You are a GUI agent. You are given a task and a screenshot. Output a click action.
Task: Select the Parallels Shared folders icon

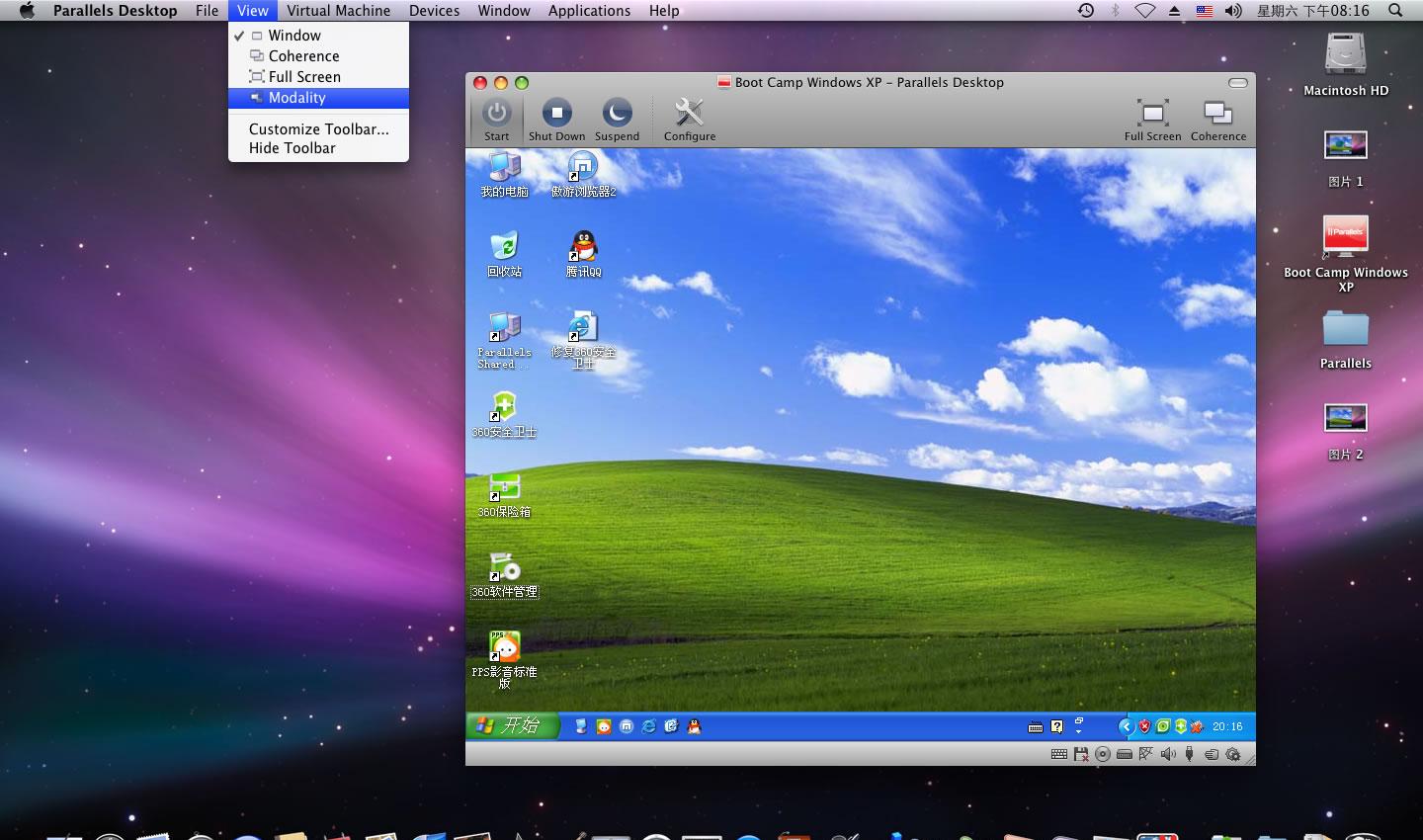click(504, 341)
